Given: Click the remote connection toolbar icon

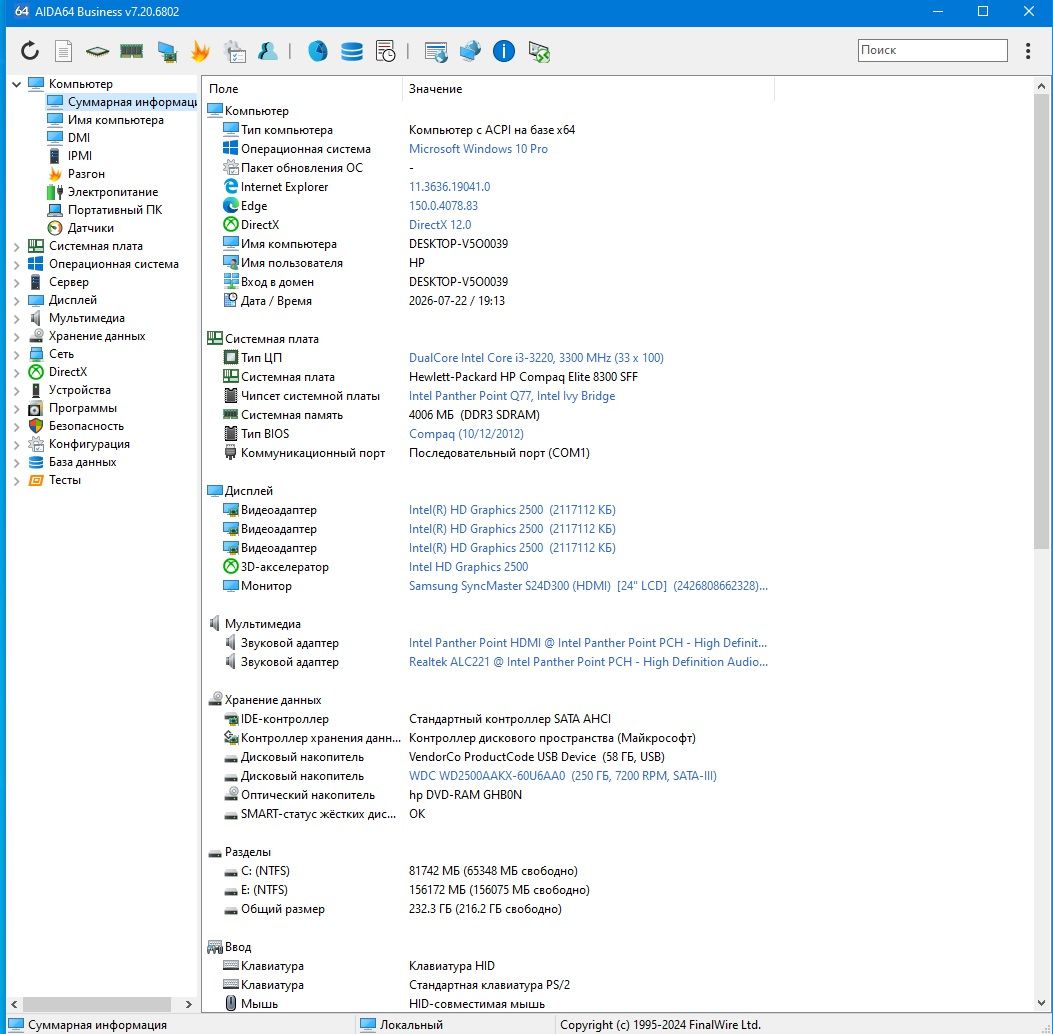Looking at the screenshot, I should [x=539, y=52].
